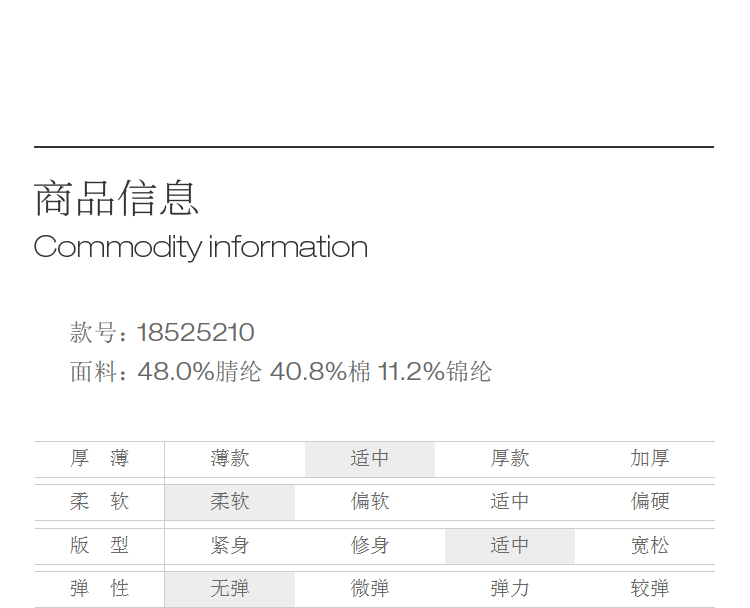The image size is (750, 608).
Task: Click highlighted 适中 in the 厚薄 row
Action: pyautogui.click(x=370, y=459)
